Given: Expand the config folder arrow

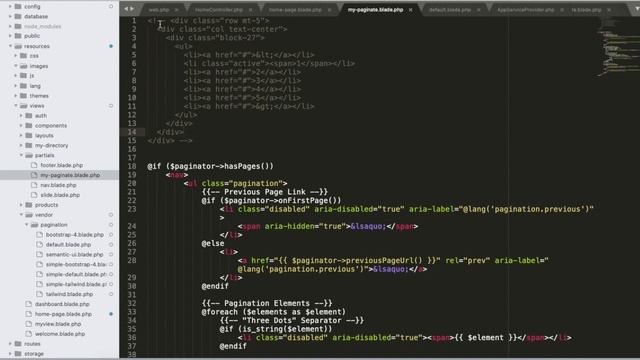Looking at the screenshot, I should click(x=10, y=7).
